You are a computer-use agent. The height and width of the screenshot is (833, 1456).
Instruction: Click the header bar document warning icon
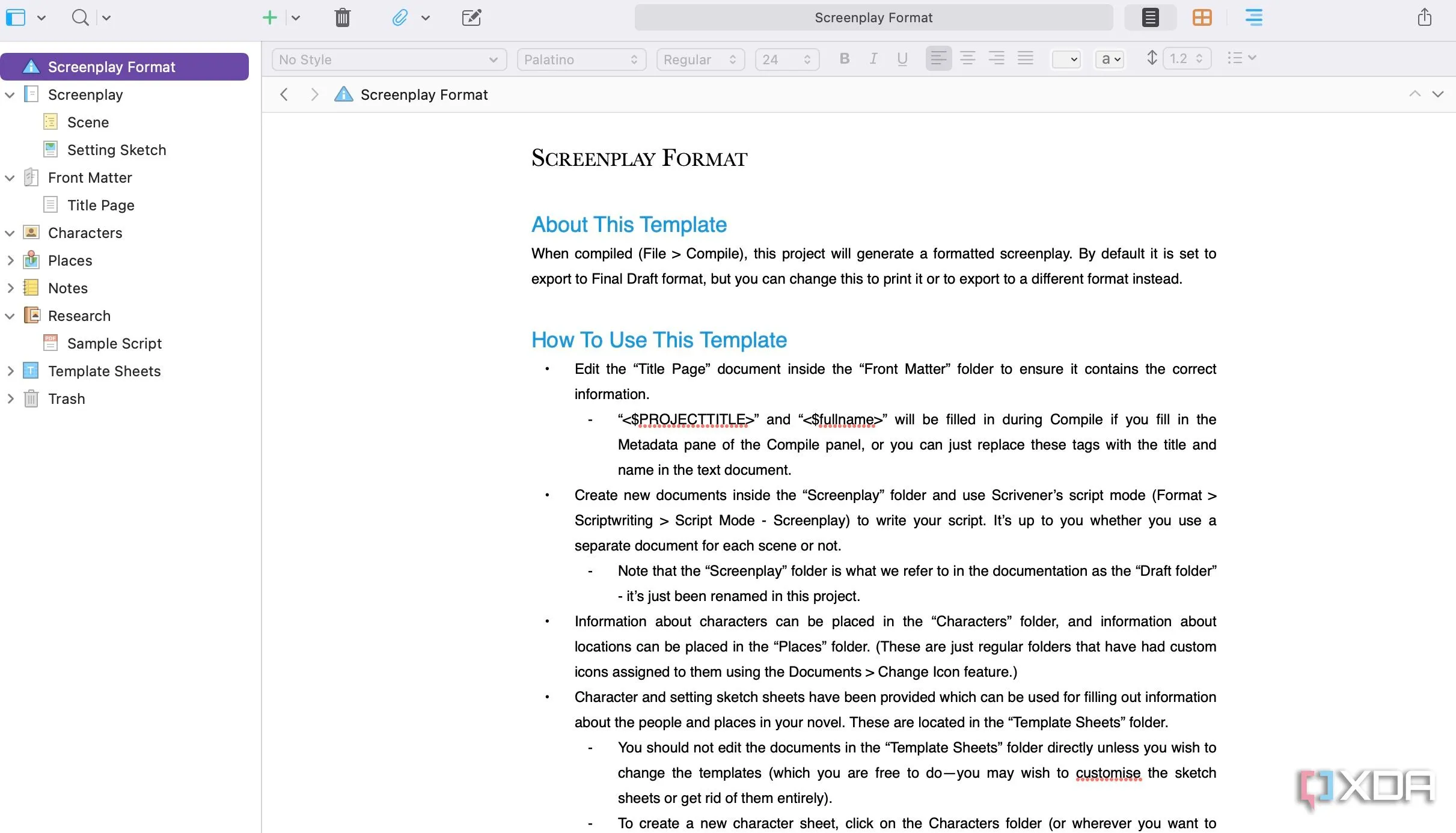click(x=343, y=94)
